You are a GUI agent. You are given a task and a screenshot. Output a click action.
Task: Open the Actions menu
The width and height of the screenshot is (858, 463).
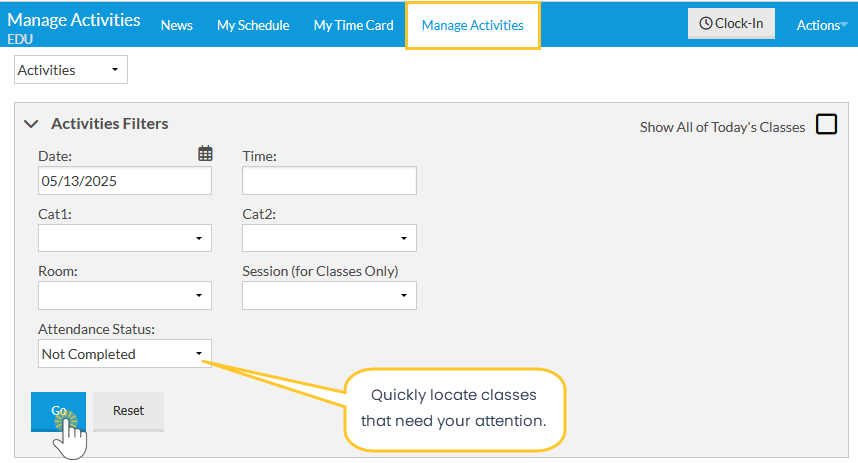(820, 26)
